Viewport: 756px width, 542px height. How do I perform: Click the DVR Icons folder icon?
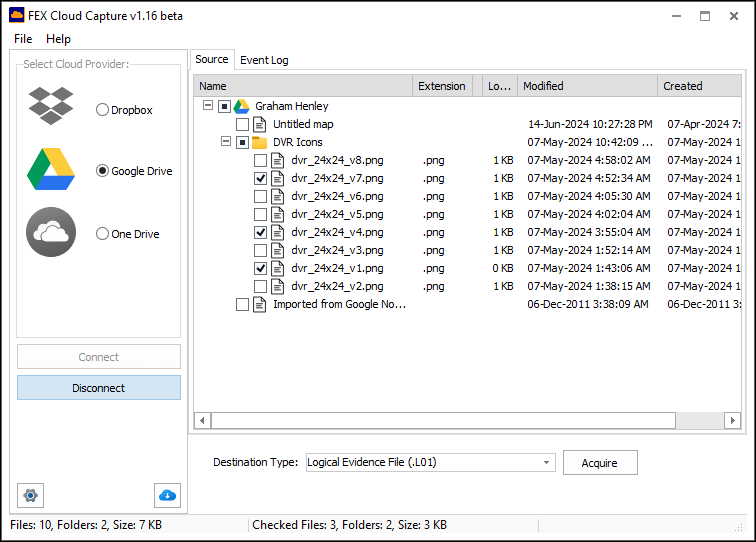click(260, 142)
